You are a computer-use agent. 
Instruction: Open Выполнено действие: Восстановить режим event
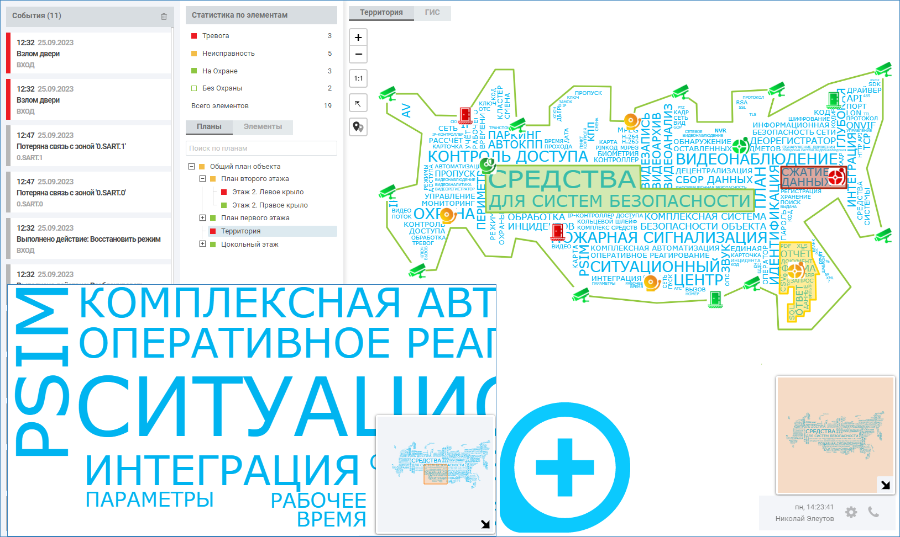89,239
